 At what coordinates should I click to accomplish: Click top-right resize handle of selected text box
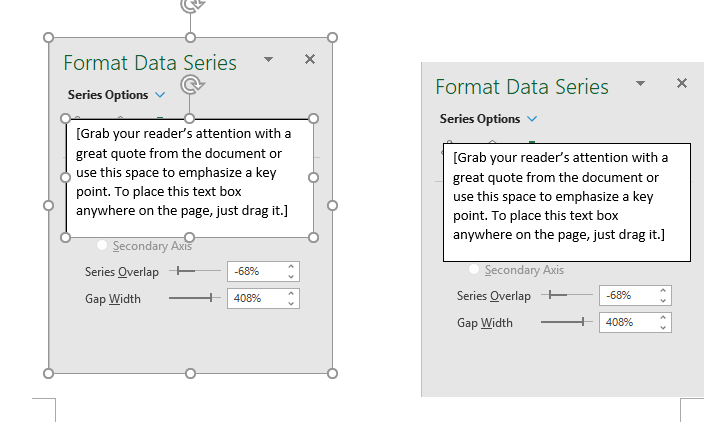click(314, 119)
